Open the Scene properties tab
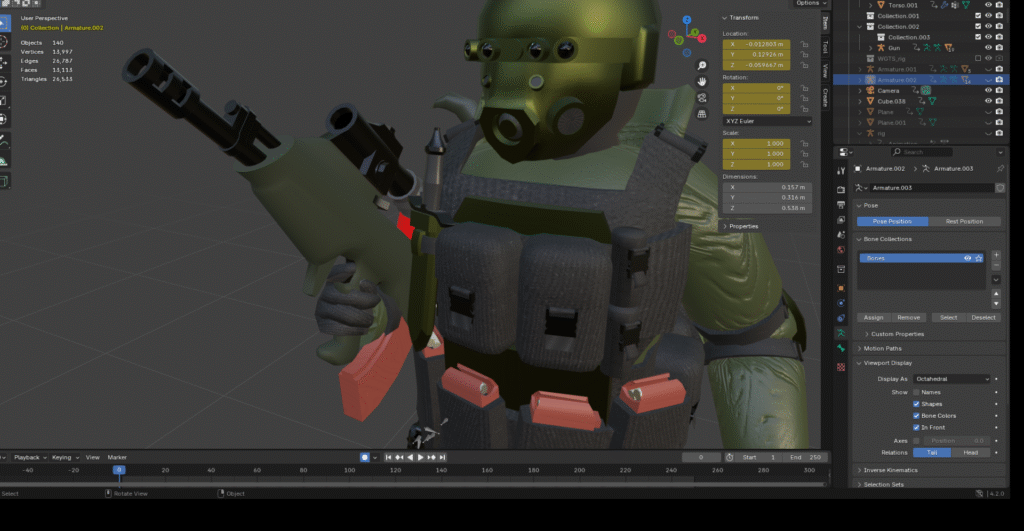 coord(841,234)
